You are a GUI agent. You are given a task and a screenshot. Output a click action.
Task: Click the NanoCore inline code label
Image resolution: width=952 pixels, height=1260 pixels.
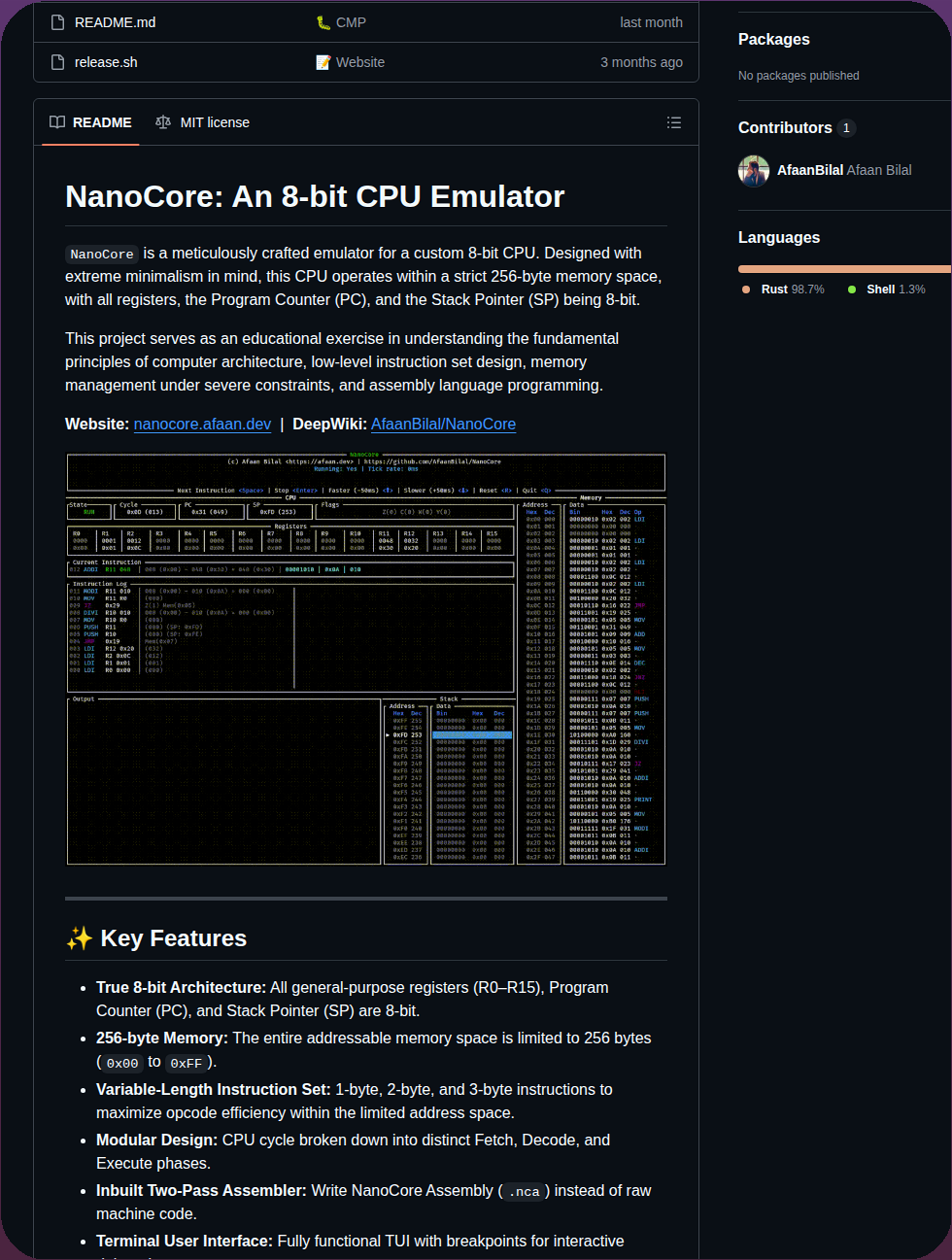point(102,255)
